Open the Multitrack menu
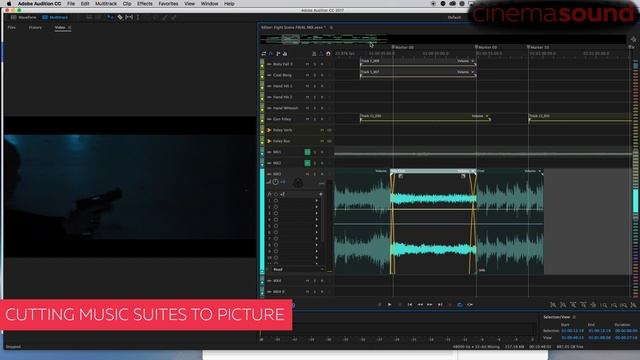This screenshot has height=360, width=640. pos(106,4)
